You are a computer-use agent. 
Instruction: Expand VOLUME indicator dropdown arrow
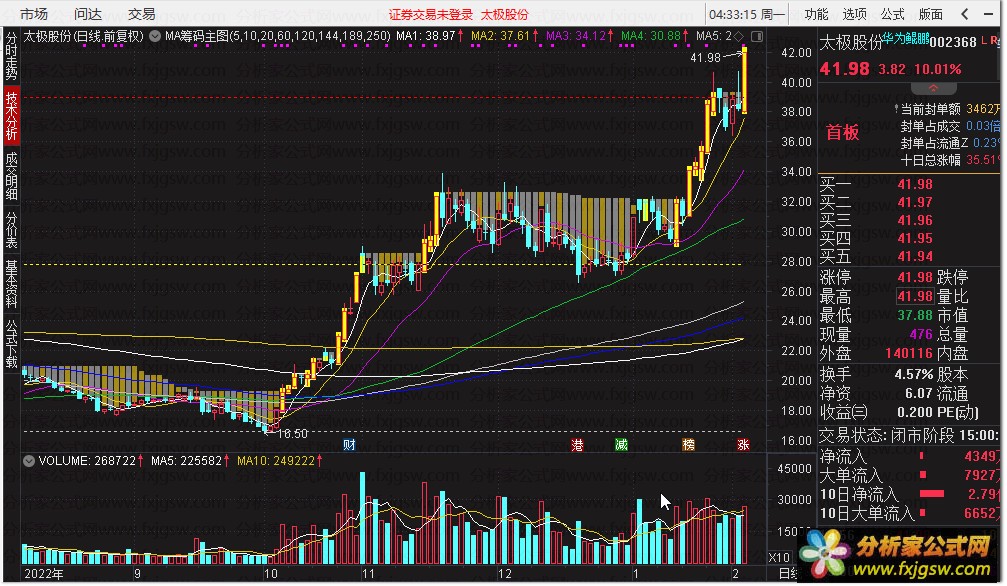pyautogui.click(x=28, y=461)
